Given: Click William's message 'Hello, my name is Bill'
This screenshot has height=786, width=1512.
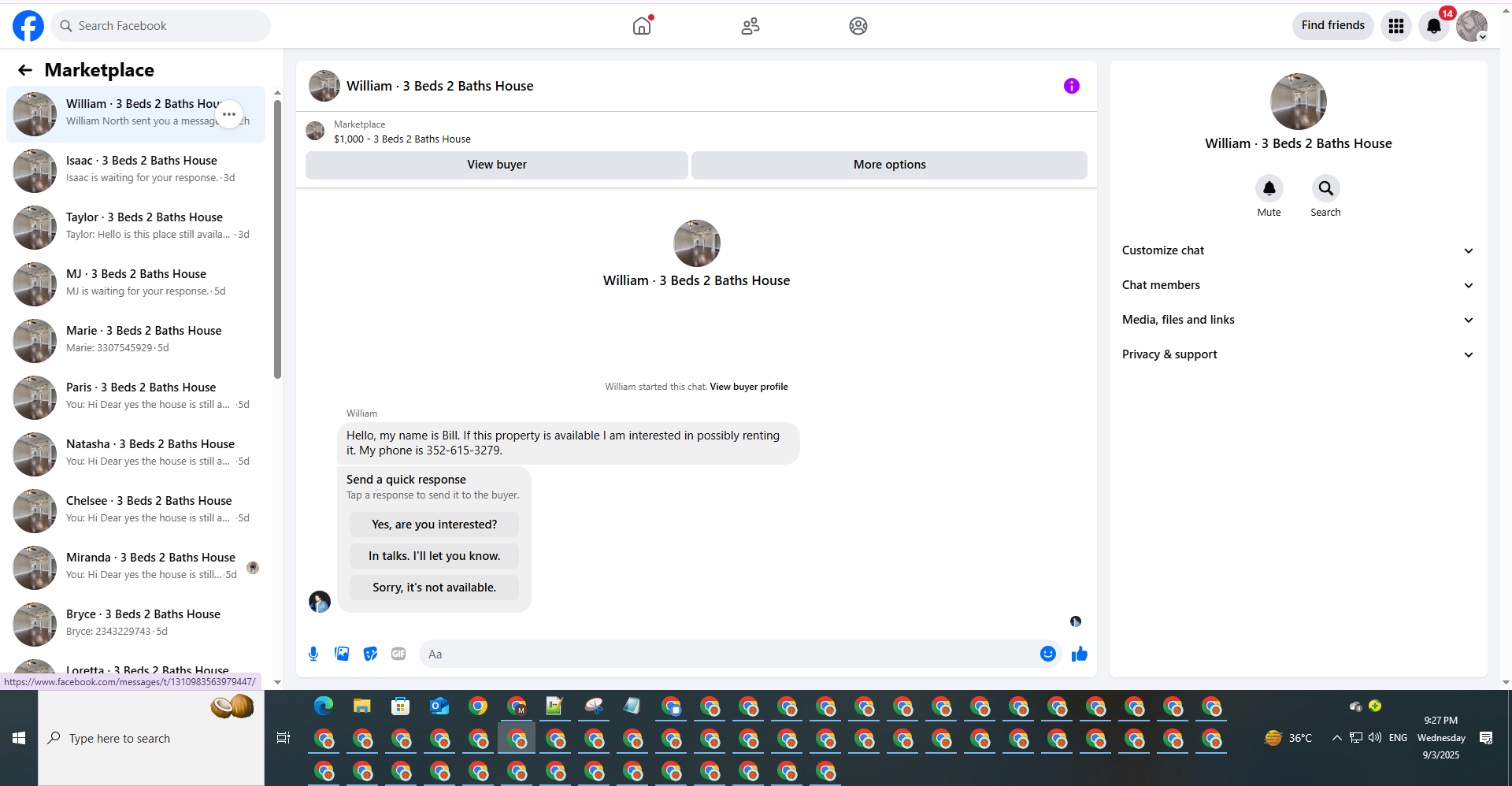Looking at the screenshot, I should pos(568,443).
